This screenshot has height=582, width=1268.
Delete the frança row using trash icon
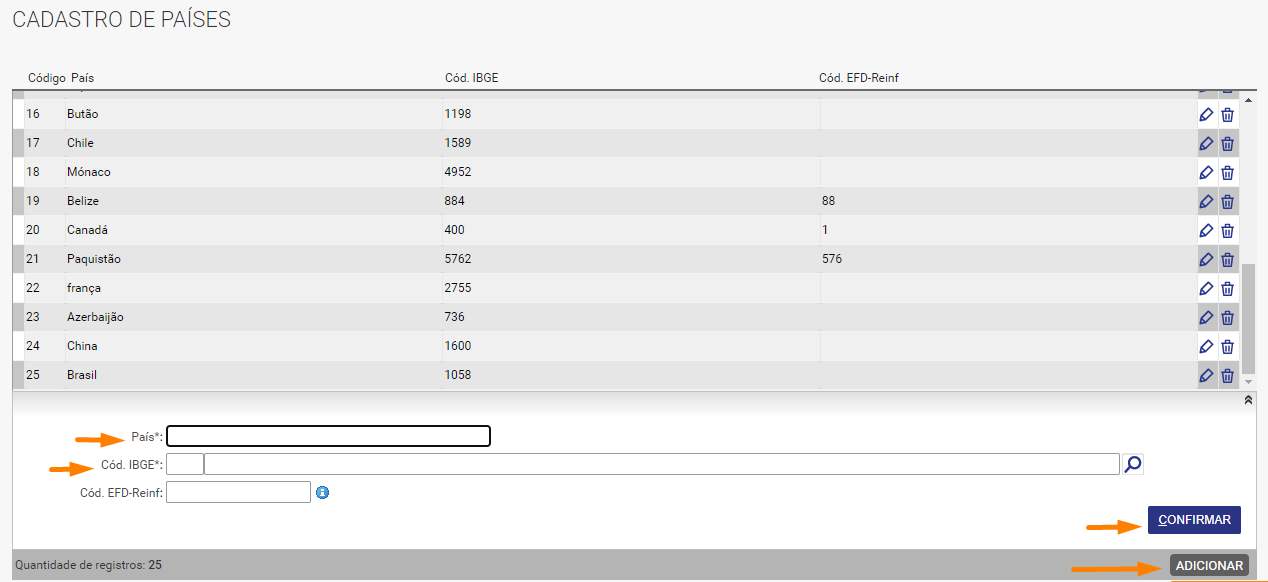click(1228, 289)
